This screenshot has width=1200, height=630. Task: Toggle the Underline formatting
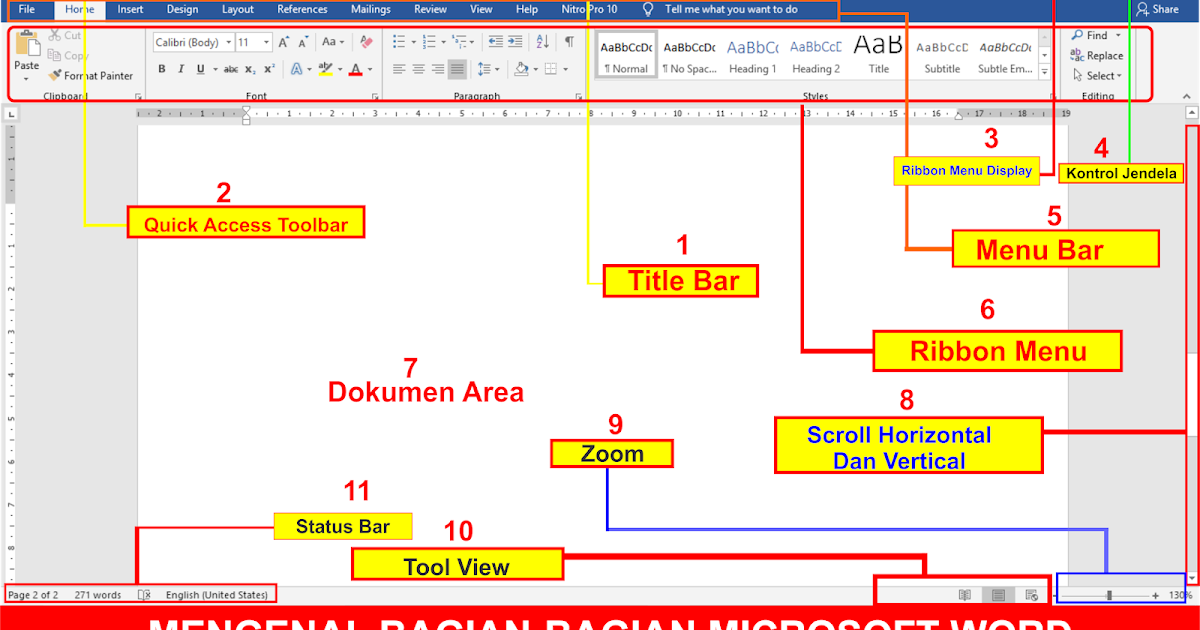[x=200, y=69]
